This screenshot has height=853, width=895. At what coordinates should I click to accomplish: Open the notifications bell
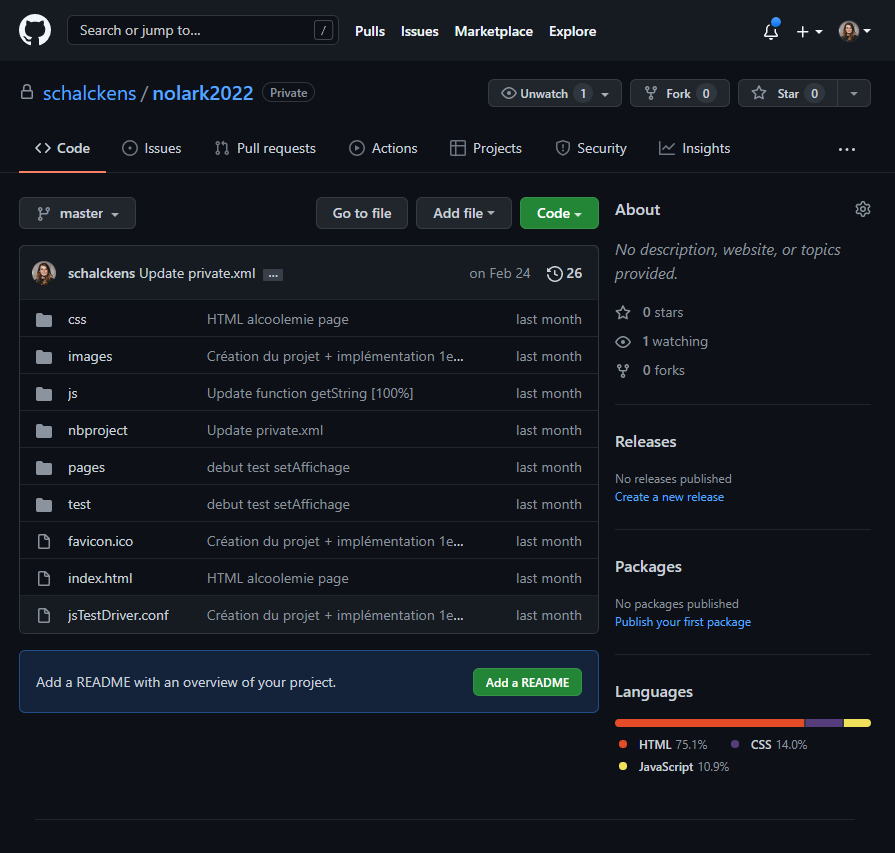pos(771,31)
